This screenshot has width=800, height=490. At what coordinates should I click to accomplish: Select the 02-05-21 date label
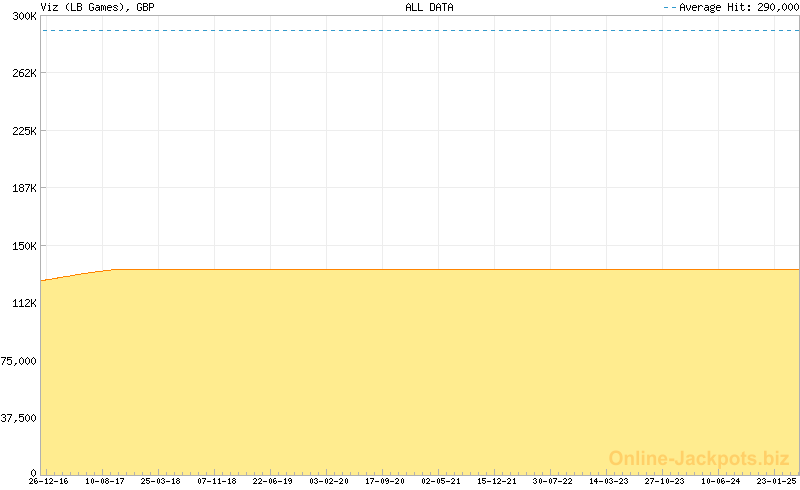440,481
